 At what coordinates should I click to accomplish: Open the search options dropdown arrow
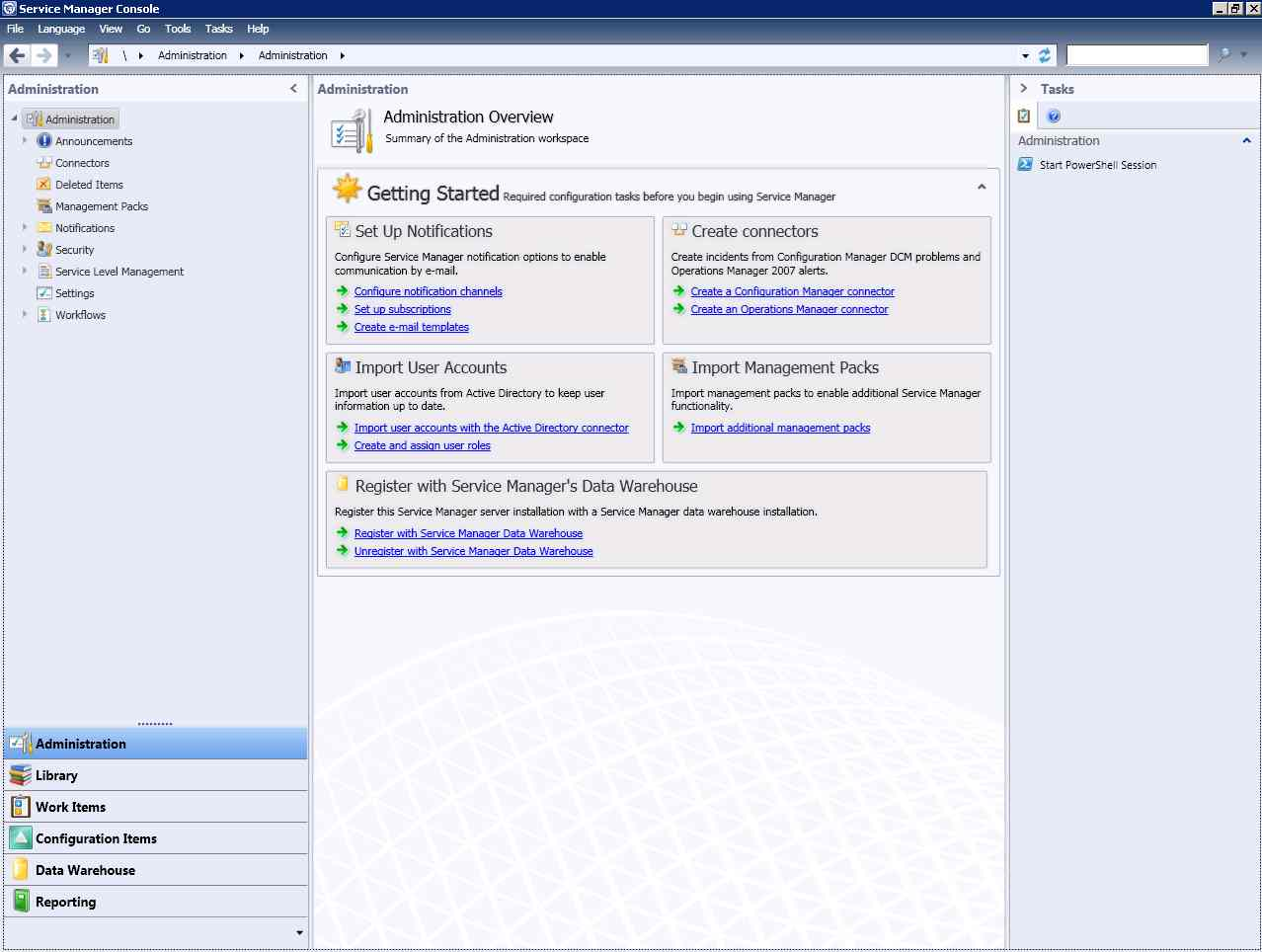click(x=1244, y=55)
